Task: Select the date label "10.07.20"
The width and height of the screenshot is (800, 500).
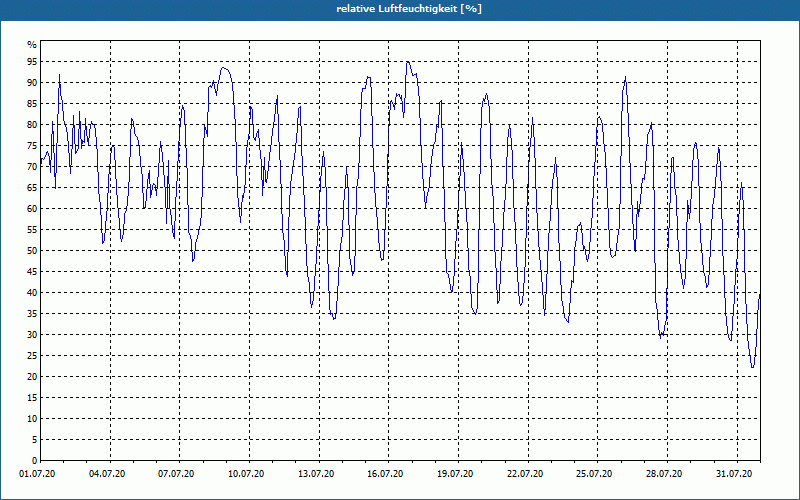Action: [246, 474]
